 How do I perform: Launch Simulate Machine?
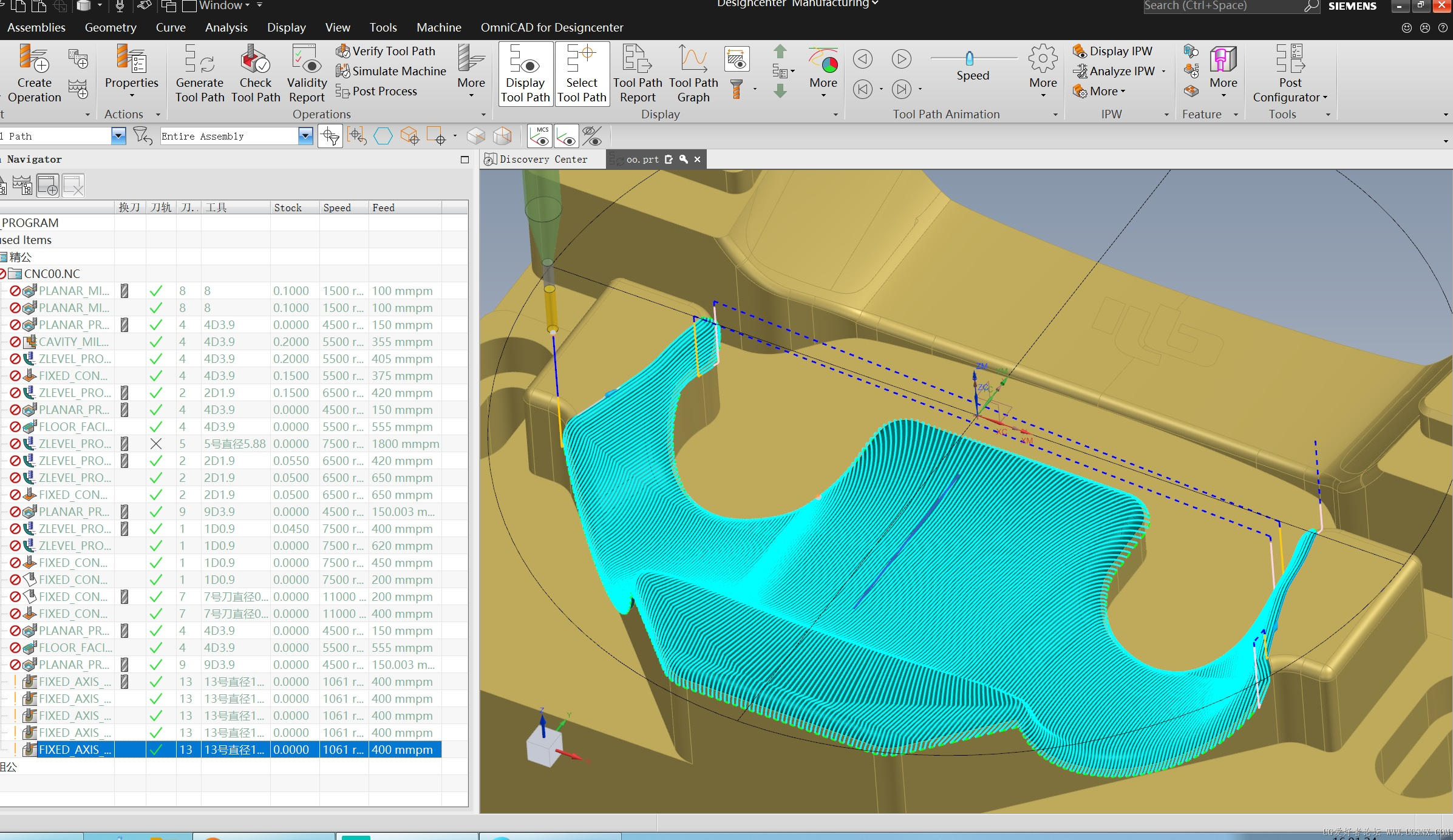click(391, 71)
